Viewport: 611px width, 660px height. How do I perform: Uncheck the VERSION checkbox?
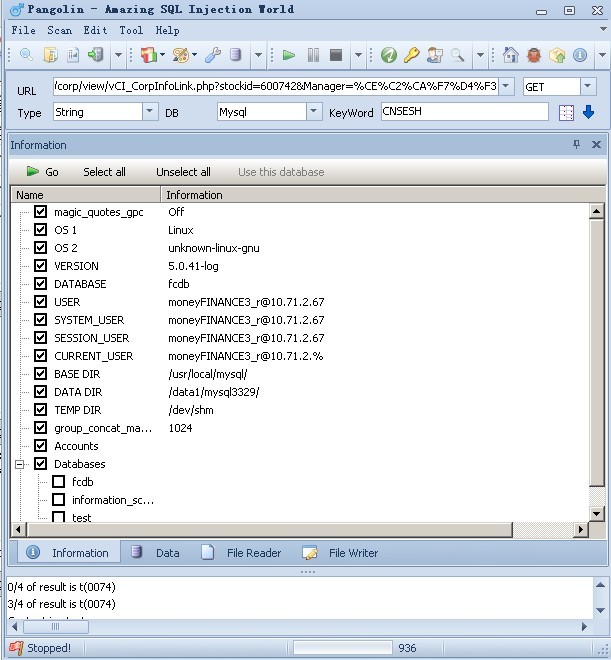40,265
